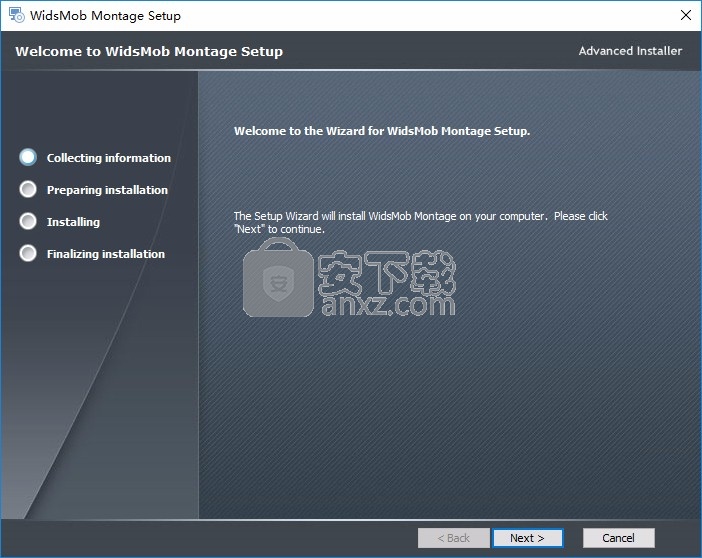The image size is (702, 558).
Task: Click the 'Welcome to WidsMob Montage Setup' header
Action: (149, 52)
